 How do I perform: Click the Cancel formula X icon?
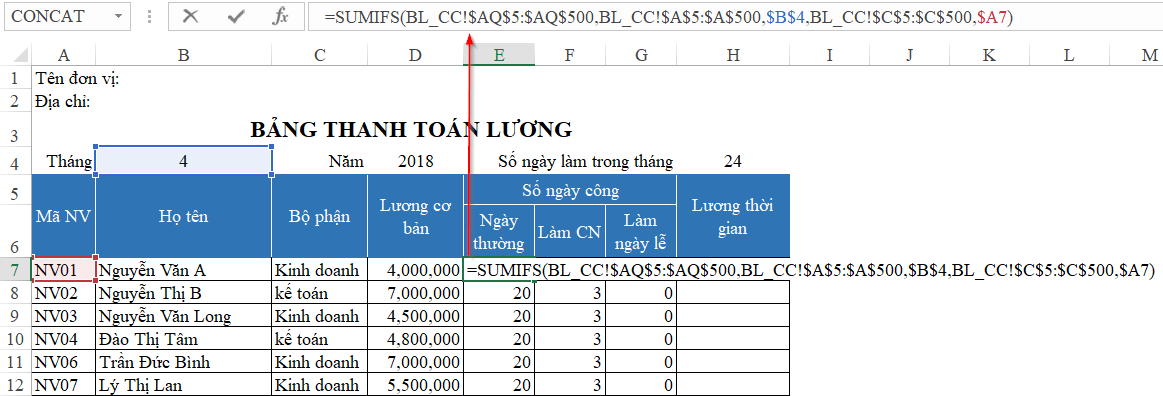191,16
